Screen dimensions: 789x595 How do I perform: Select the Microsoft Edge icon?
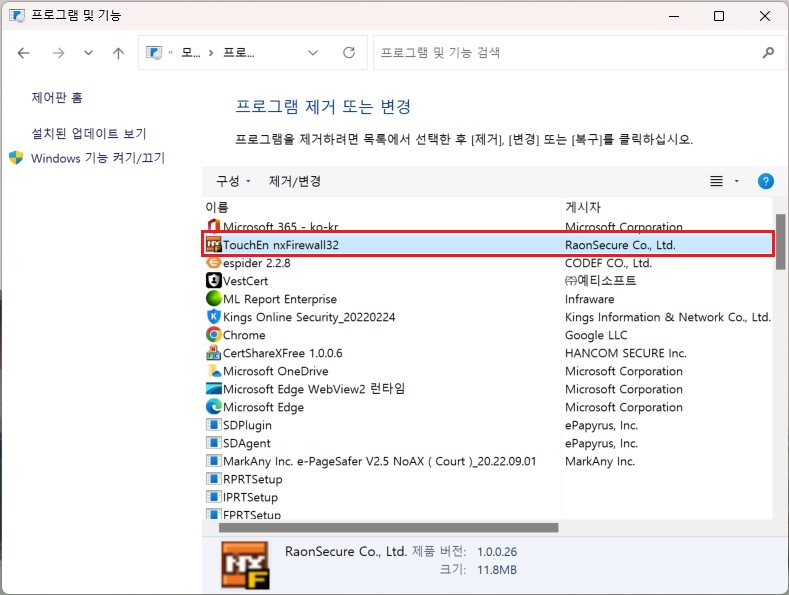[x=213, y=407]
